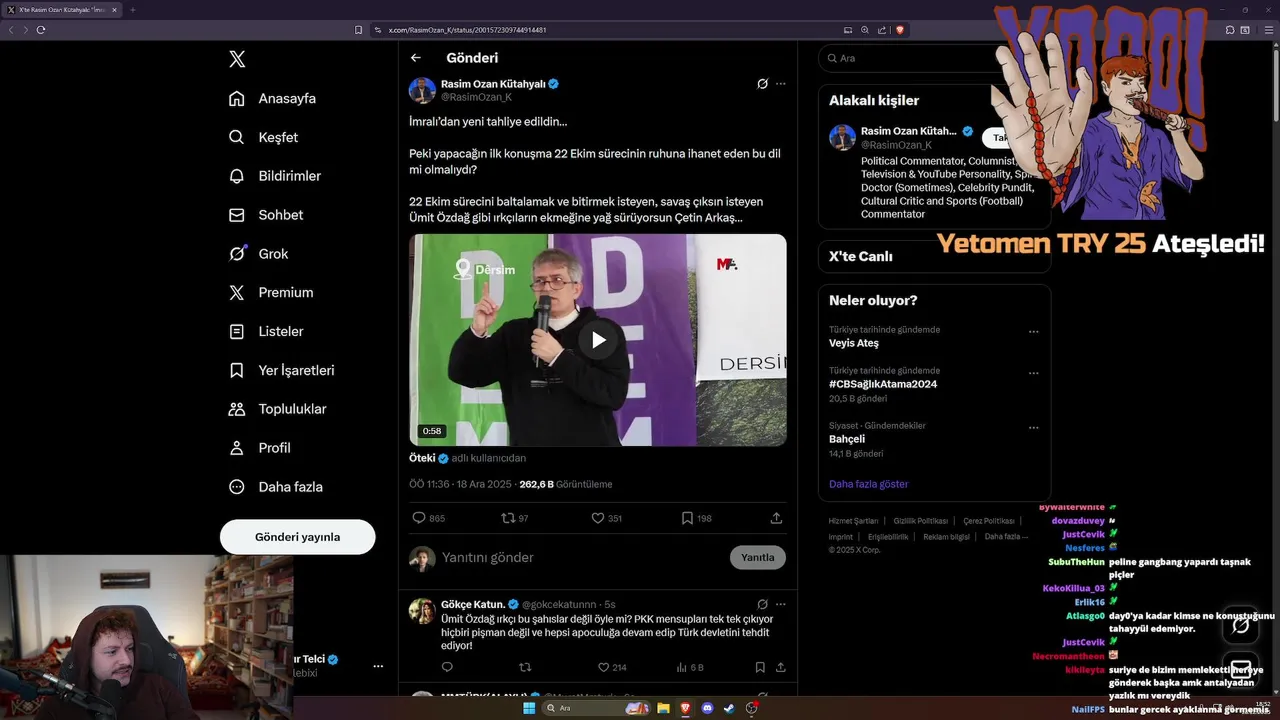Image resolution: width=1280 pixels, height=720 pixels.
Task: Open the X logo home link
Action: pos(237,59)
